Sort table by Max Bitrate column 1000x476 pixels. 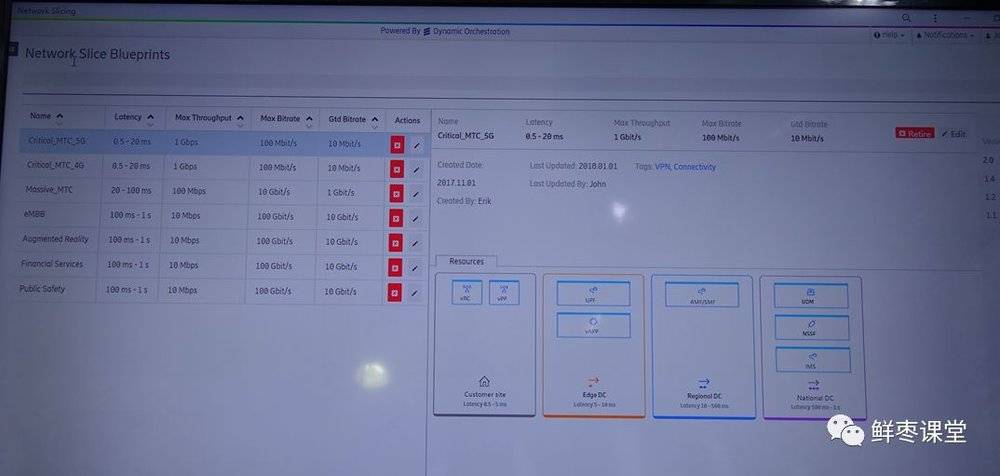click(286, 119)
